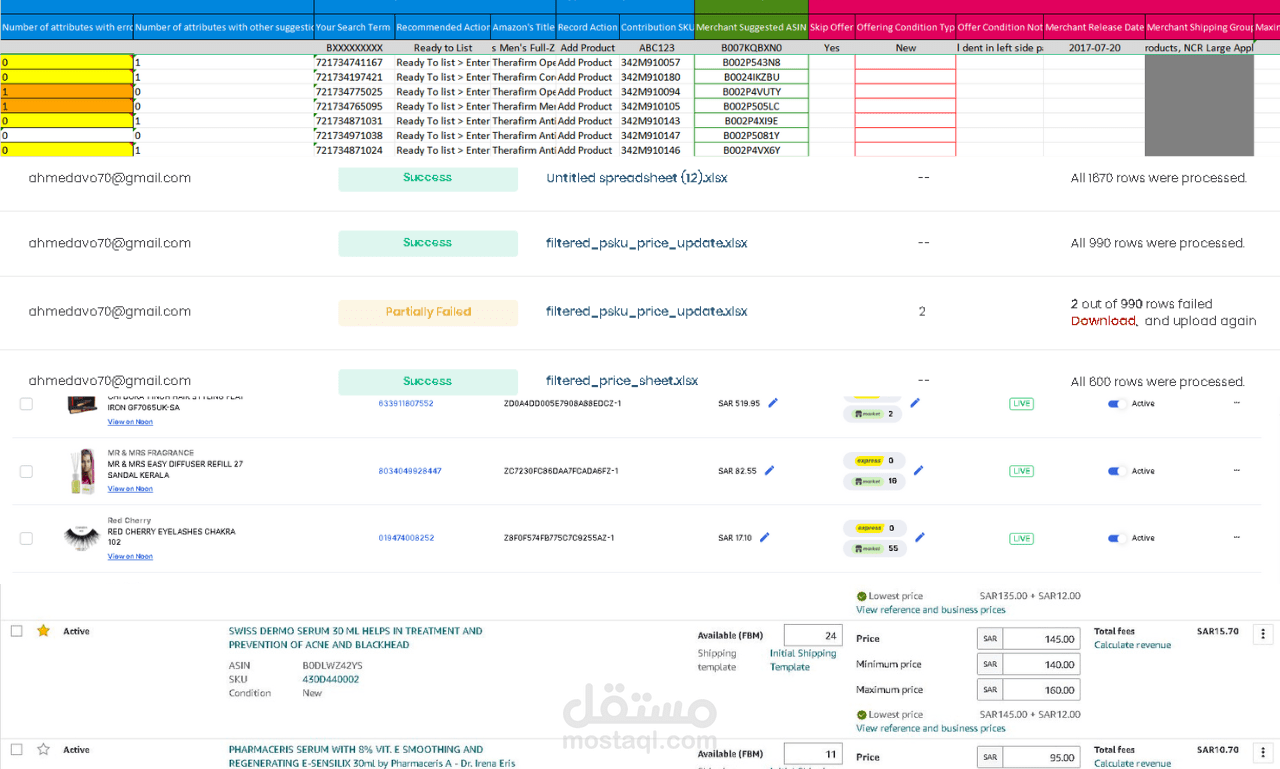Open Pharmaceris Serum listing title
This screenshot has width=1280, height=769.
(x=371, y=756)
